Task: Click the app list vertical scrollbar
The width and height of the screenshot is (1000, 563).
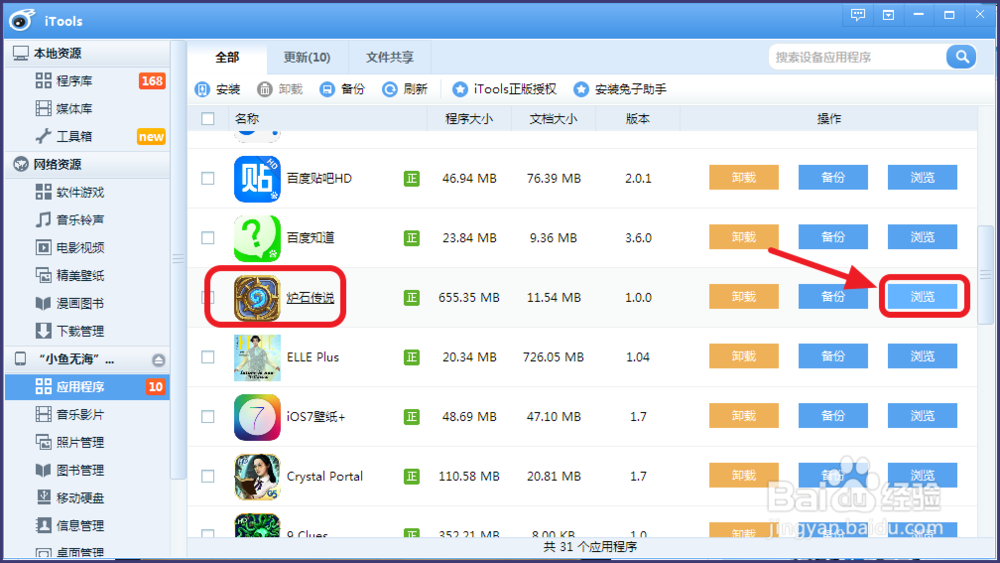Action: click(x=986, y=275)
